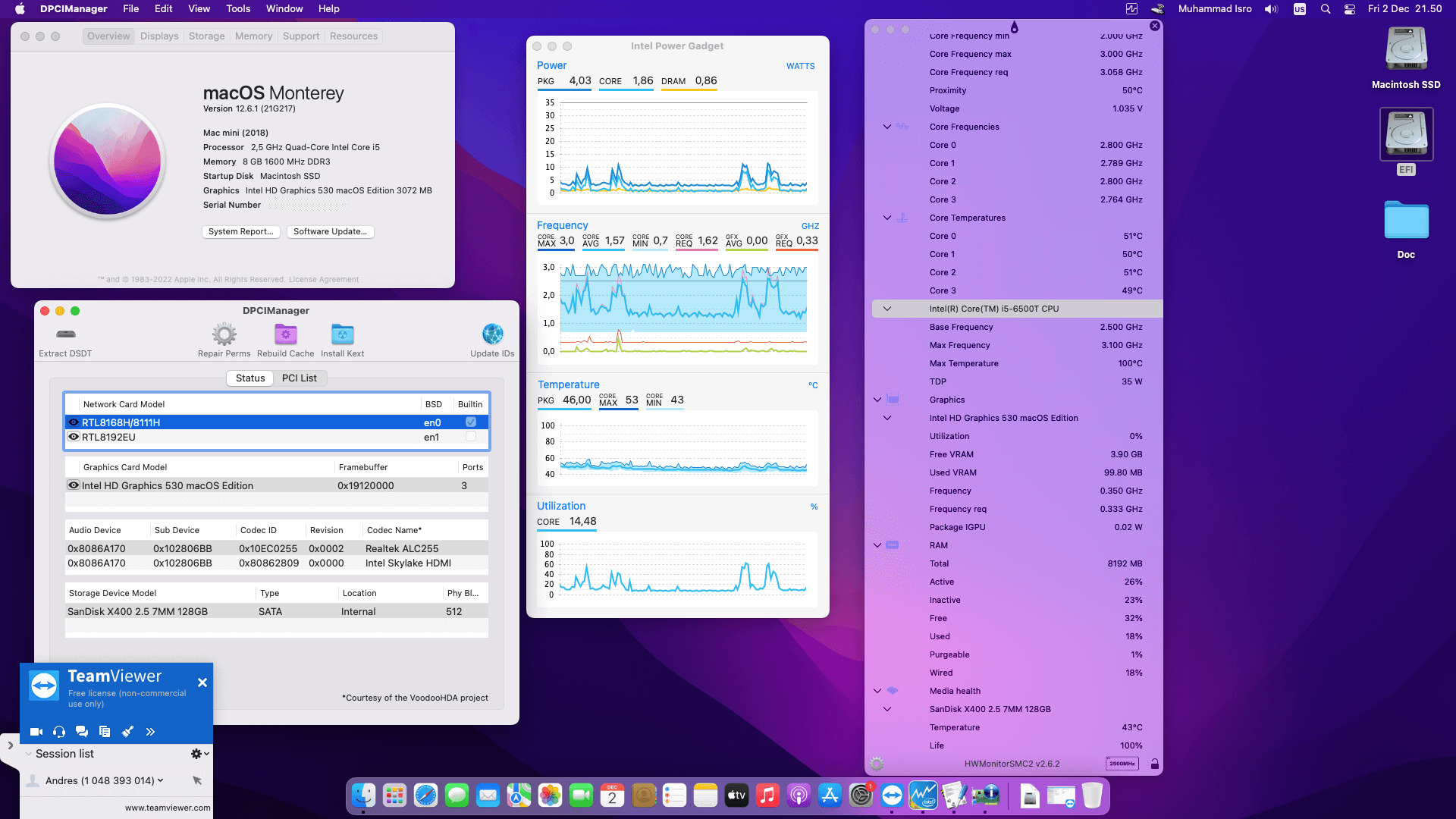Collapse Intel HD Graphics 530 macOS Edition

click(x=887, y=418)
